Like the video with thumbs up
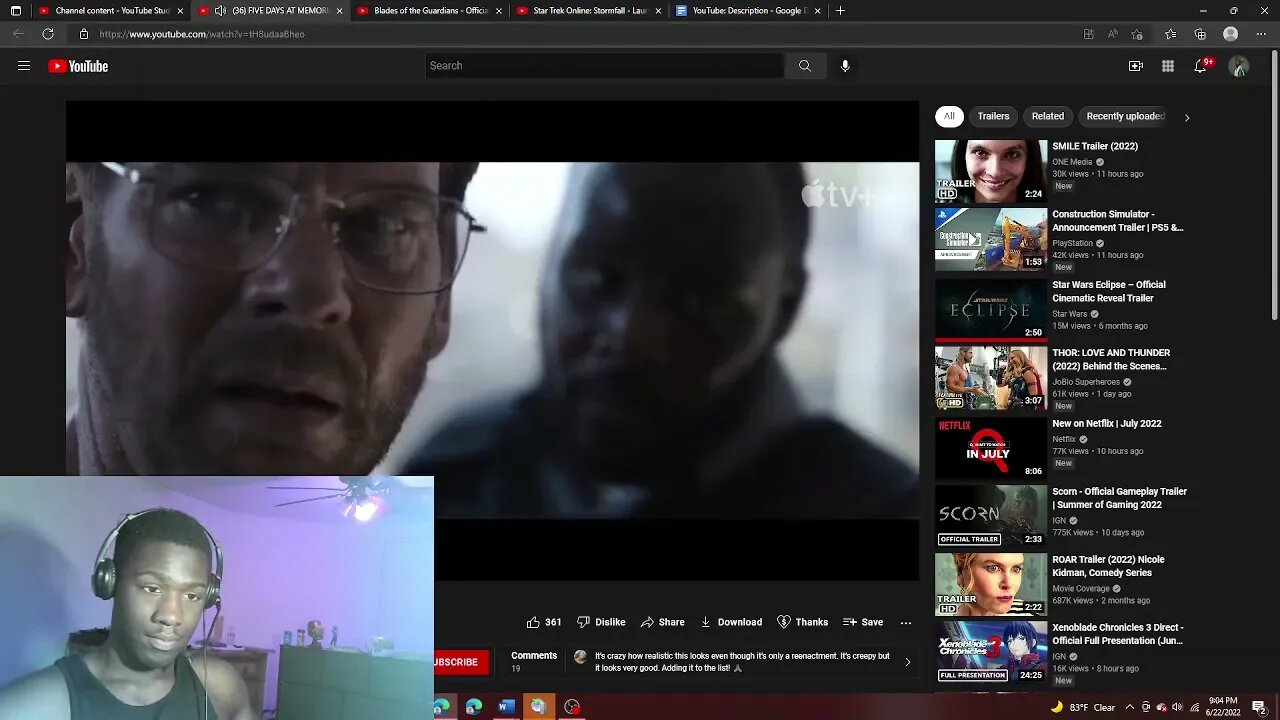The width and height of the screenshot is (1280, 720). [x=544, y=622]
